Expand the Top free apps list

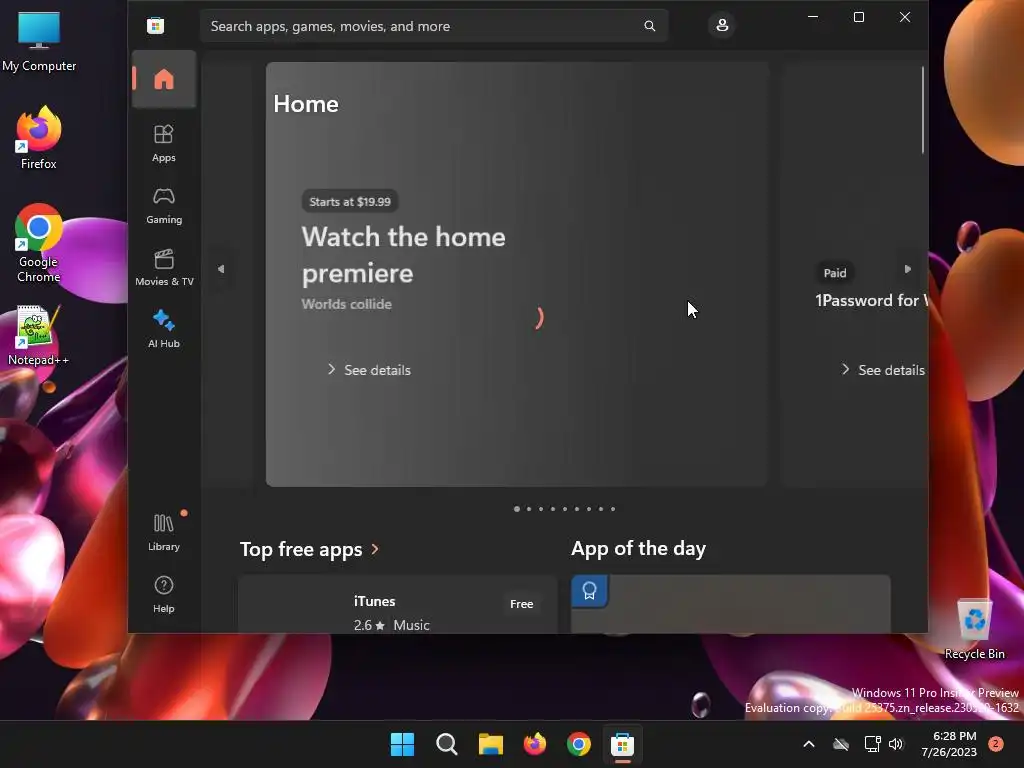(310, 549)
